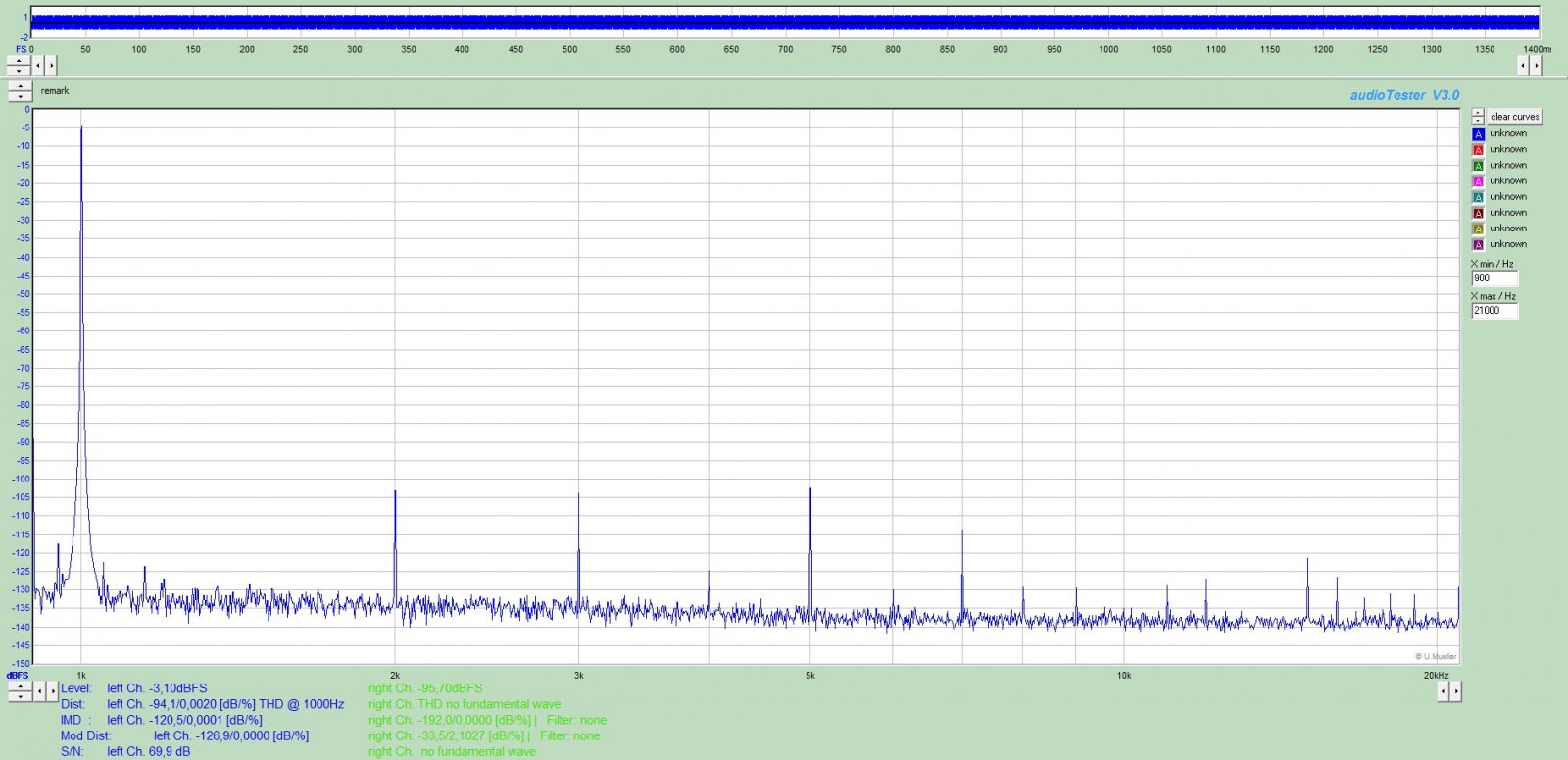Screen dimensions: 1568x760
Task: Click the down arrow of the stepper under dBFS
Action: (20, 696)
